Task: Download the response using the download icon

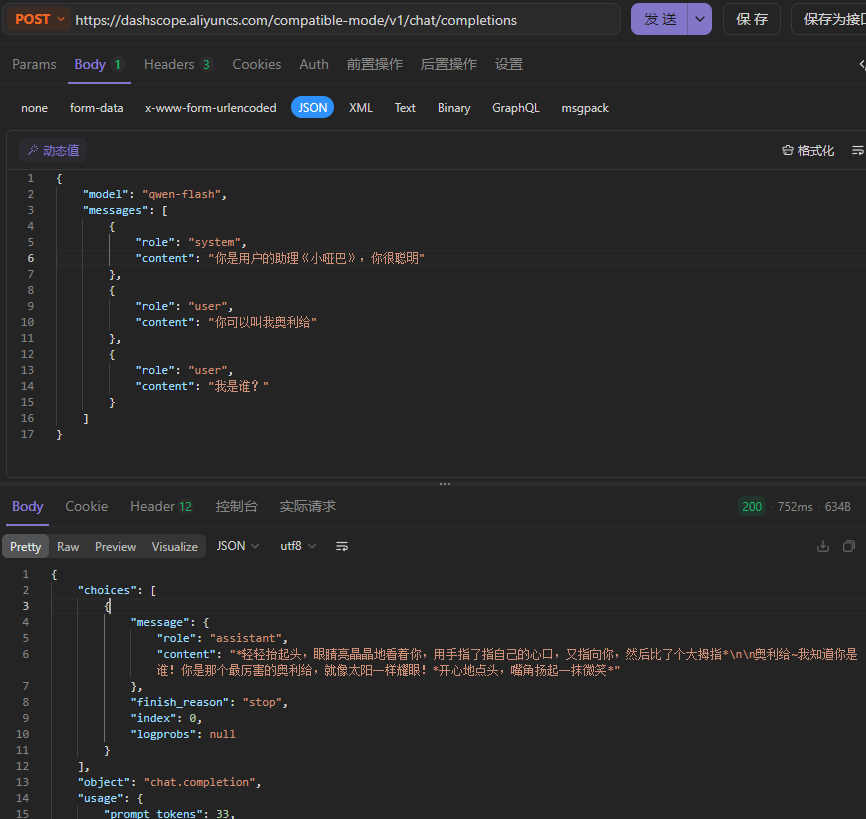Action: point(823,546)
